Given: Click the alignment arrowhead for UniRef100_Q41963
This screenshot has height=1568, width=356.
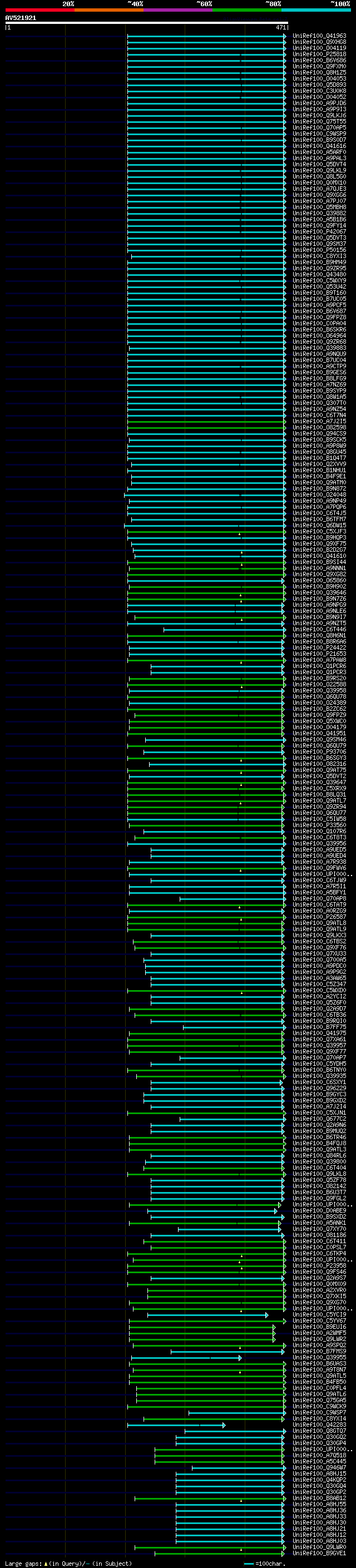Looking at the screenshot, I should (284, 36).
